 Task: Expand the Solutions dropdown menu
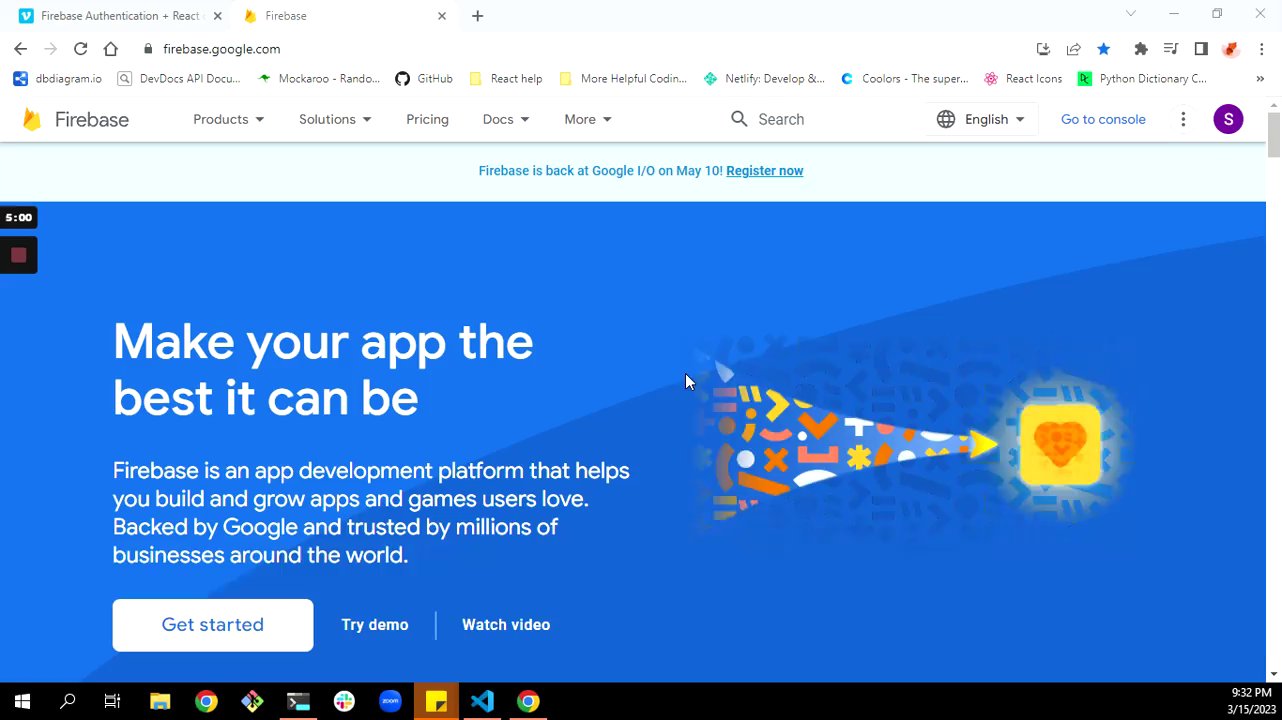click(x=335, y=119)
